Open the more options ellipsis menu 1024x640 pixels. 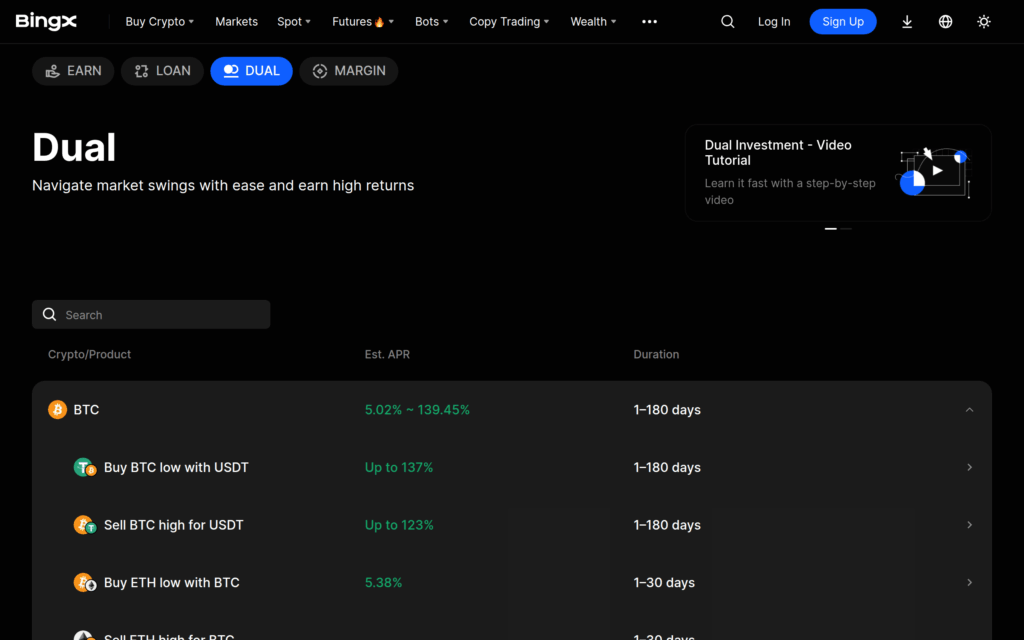coord(649,22)
